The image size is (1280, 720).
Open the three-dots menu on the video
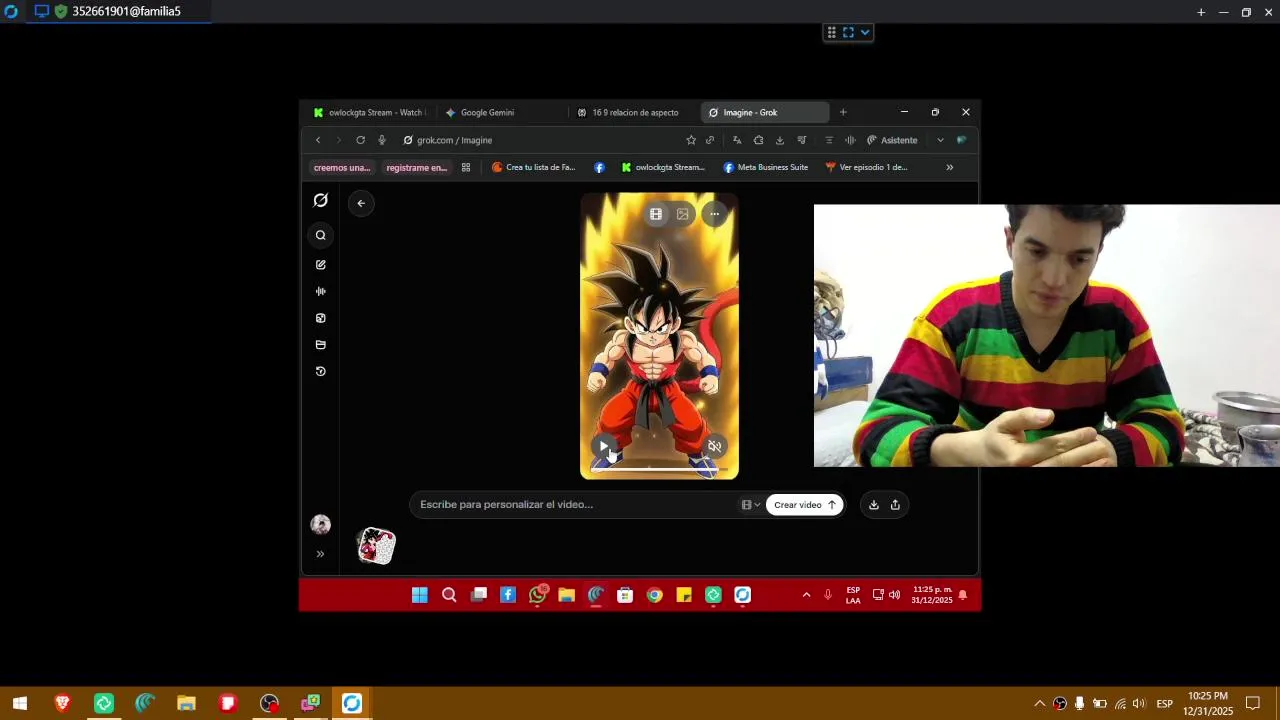click(x=714, y=214)
